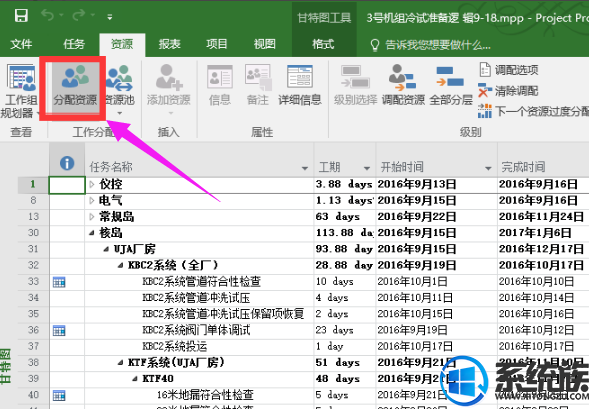This screenshot has width=589, height=409.
Task: Expand the 电气 summary task
Action: coord(92,201)
